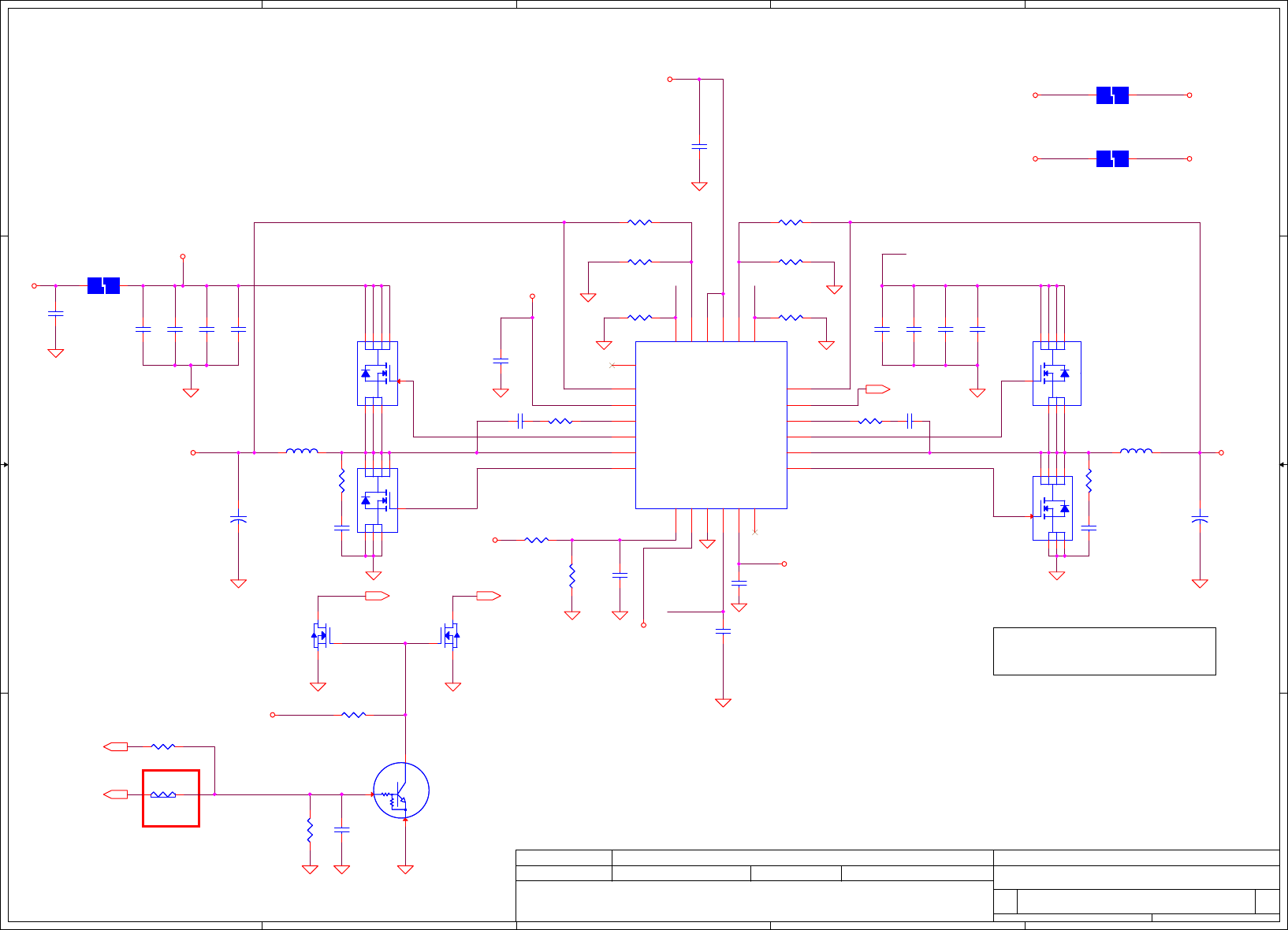Select the snubber resistor beside the right lower MOSFET
This screenshot has width=1288, height=930.
(1089, 481)
